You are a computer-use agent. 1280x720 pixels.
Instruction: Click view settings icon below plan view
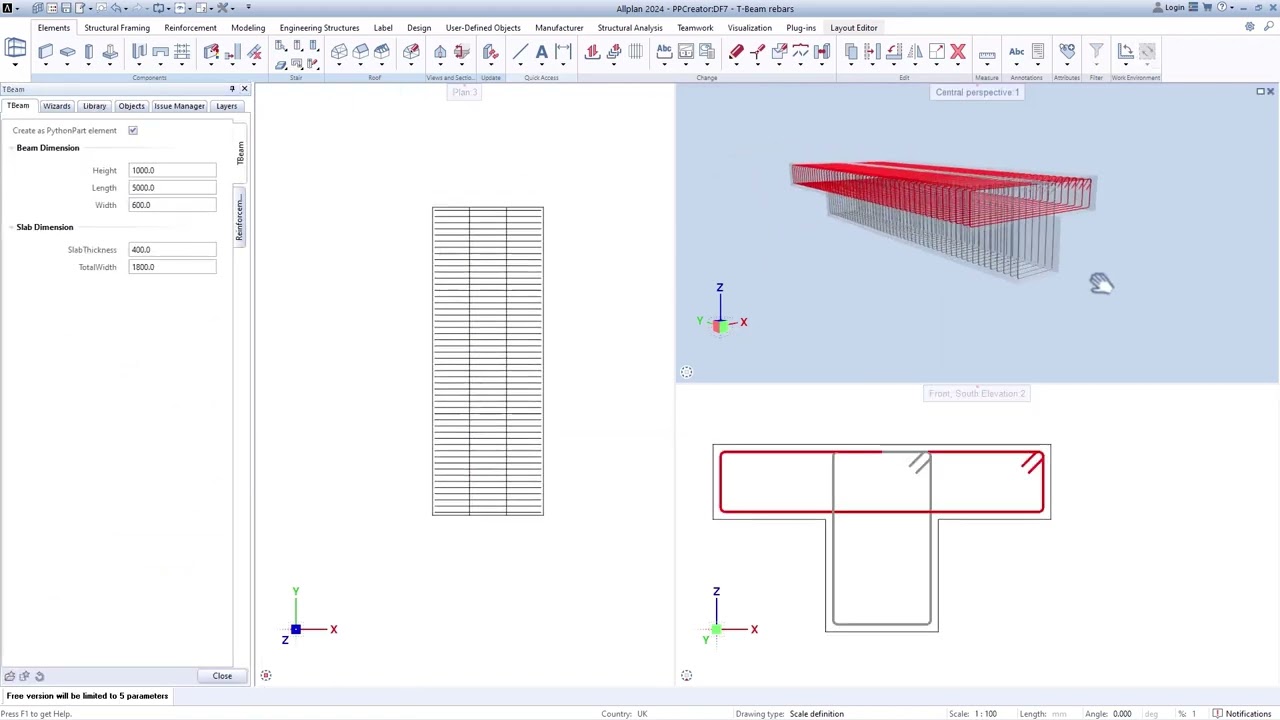pos(266,676)
